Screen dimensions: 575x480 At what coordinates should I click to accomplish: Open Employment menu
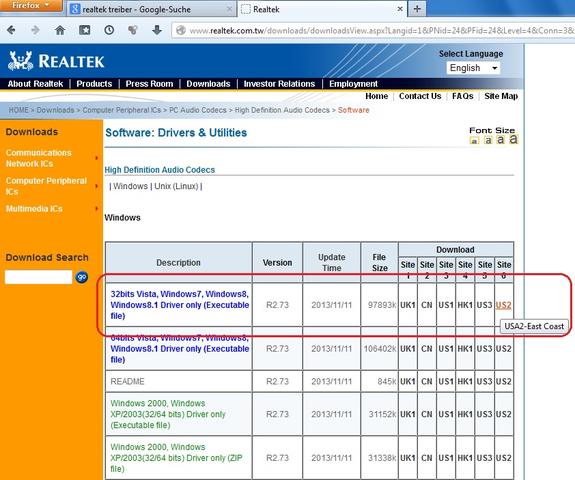pos(353,84)
